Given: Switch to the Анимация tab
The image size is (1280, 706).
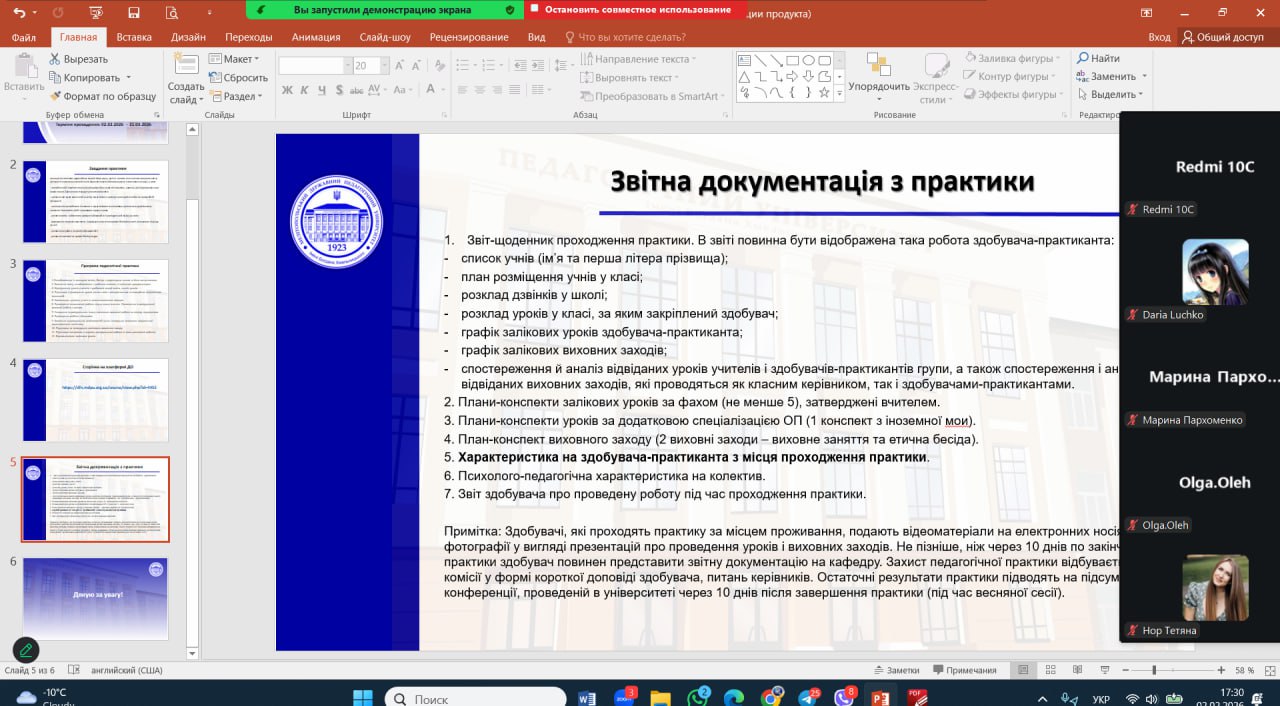Looking at the screenshot, I should (x=315, y=37).
